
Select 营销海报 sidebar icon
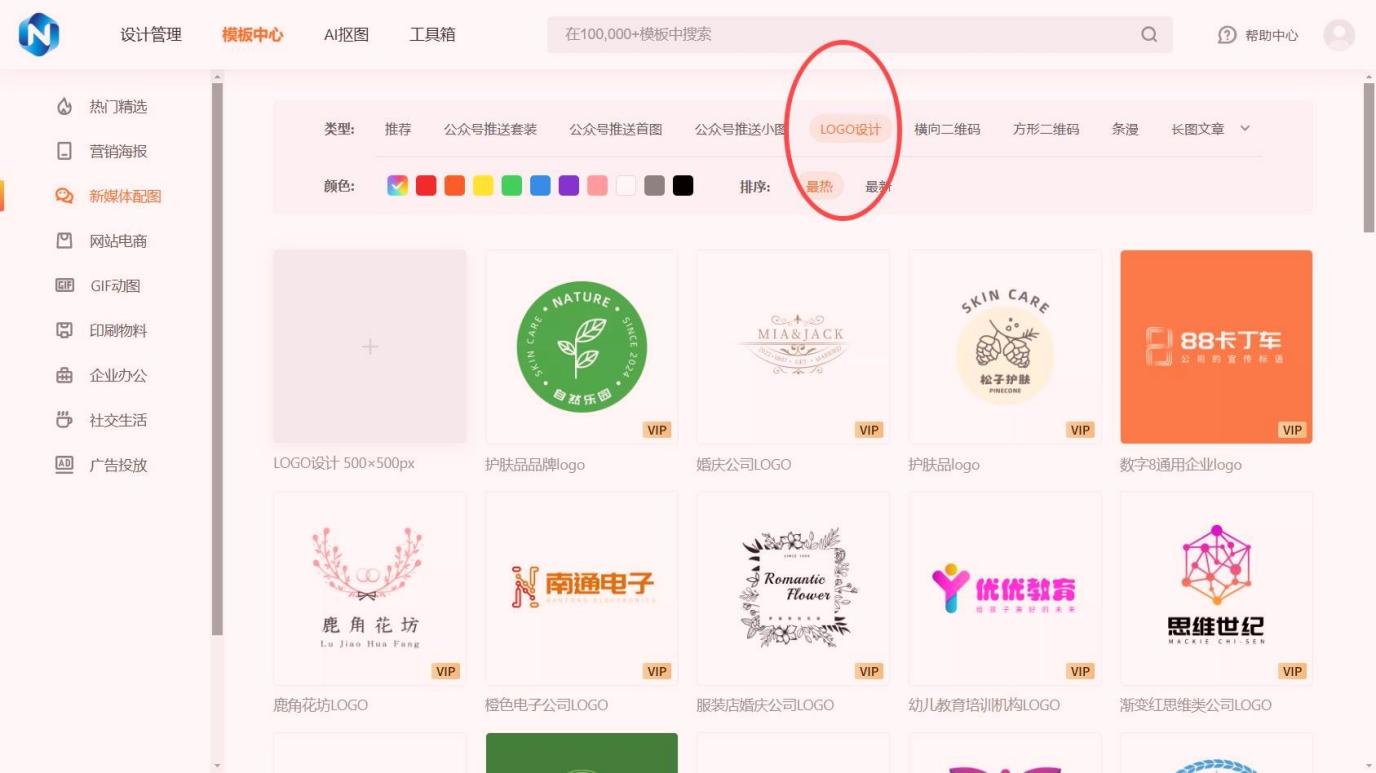click(x=64, y=151)
